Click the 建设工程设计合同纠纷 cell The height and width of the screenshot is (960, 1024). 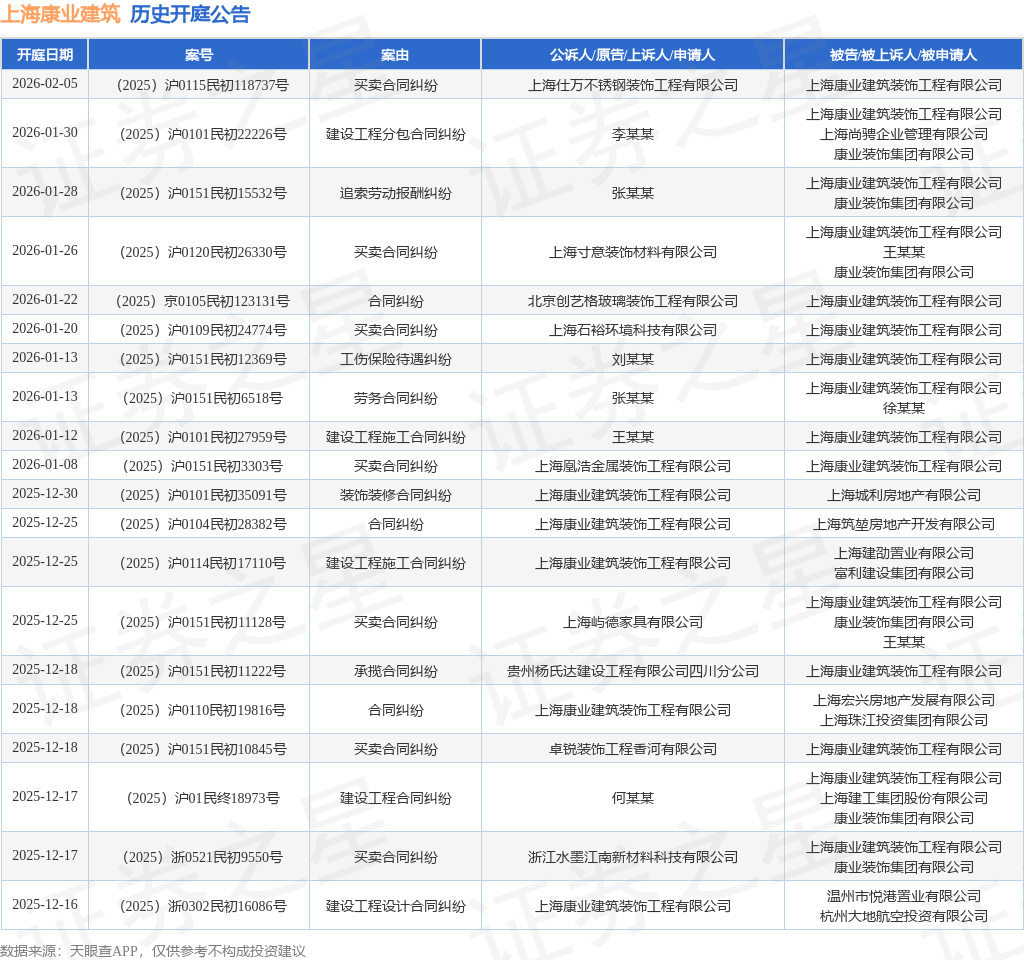395,906
